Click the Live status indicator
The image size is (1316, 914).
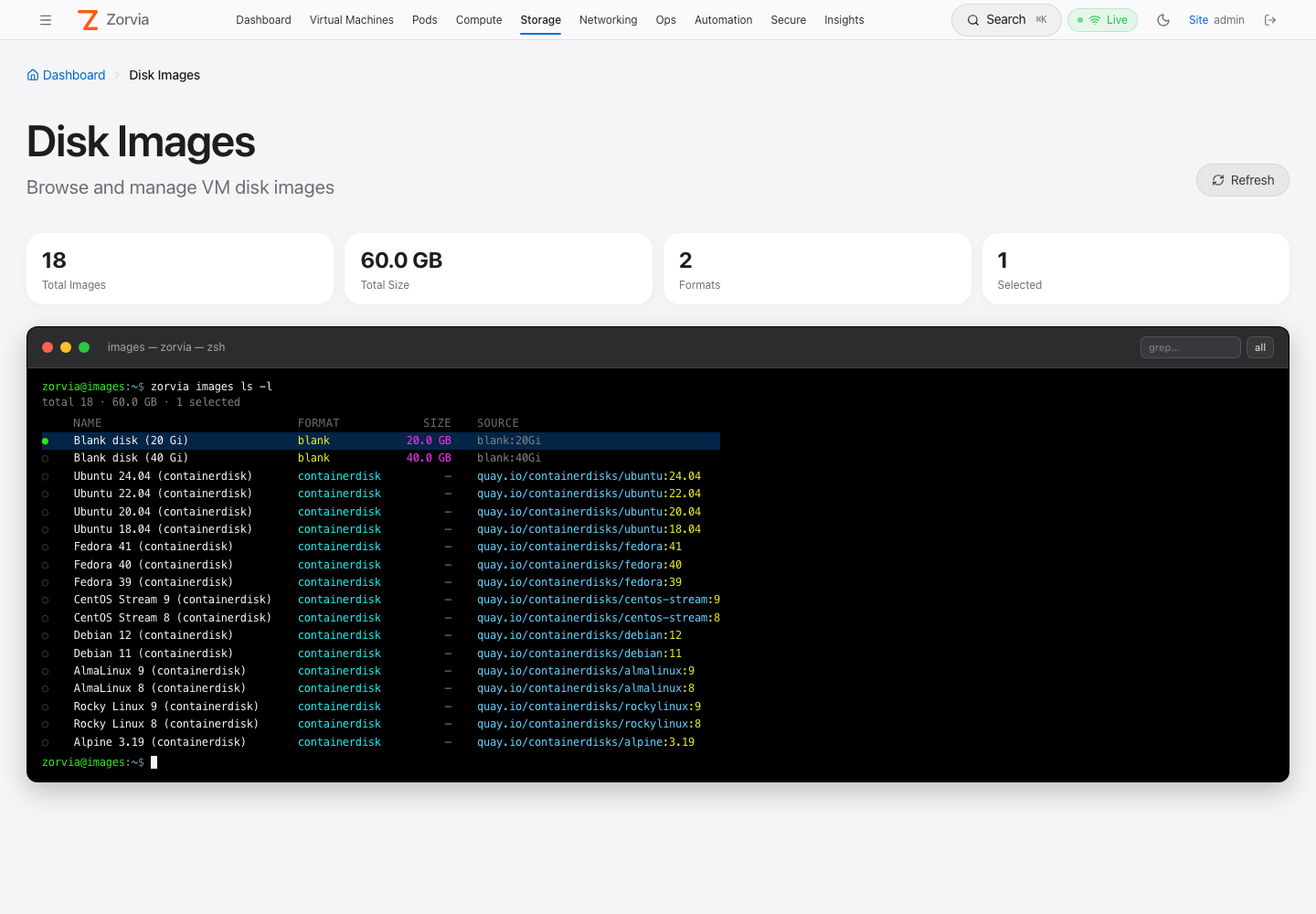pyautogui.click(x=1102, y=20)
